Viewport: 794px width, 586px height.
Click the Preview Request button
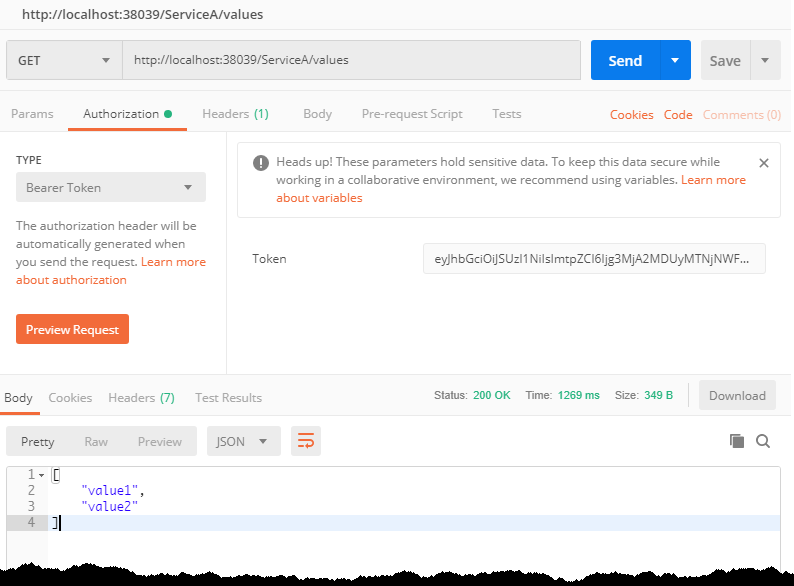[72, 329]
